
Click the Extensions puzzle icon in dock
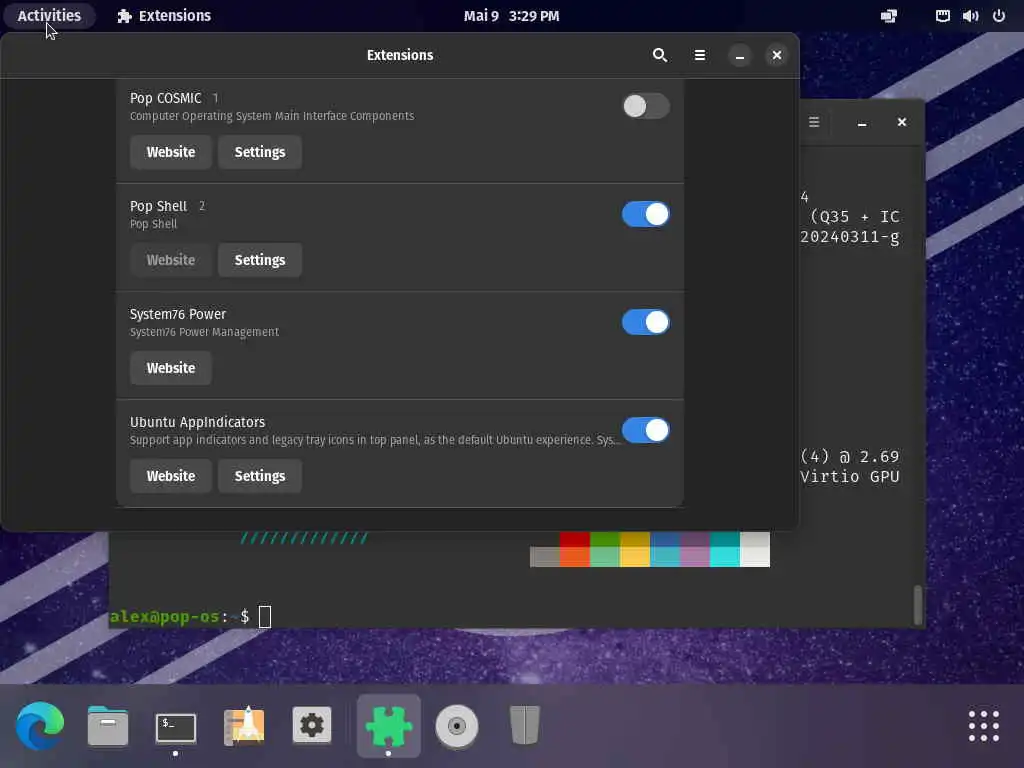point(389,726)
